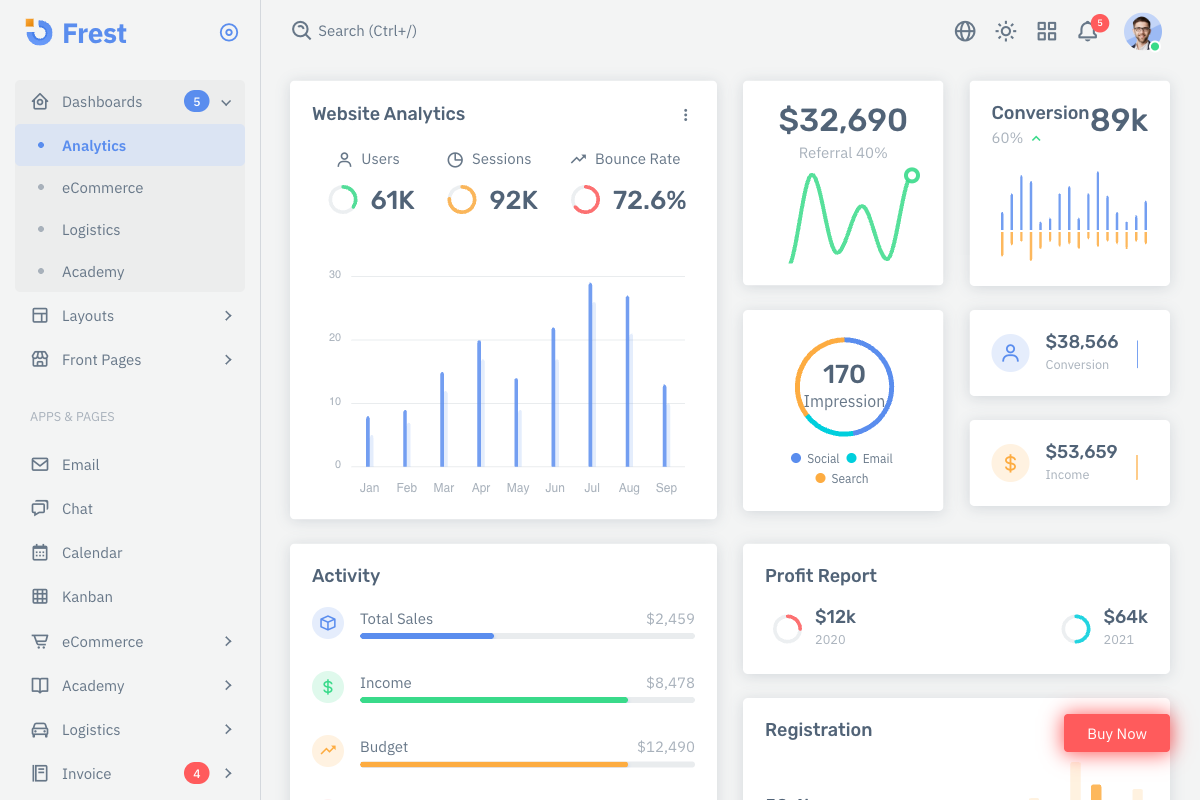The image size is (1200, 800).
Task: Open the Kanban board
Action: click(86, 596)
